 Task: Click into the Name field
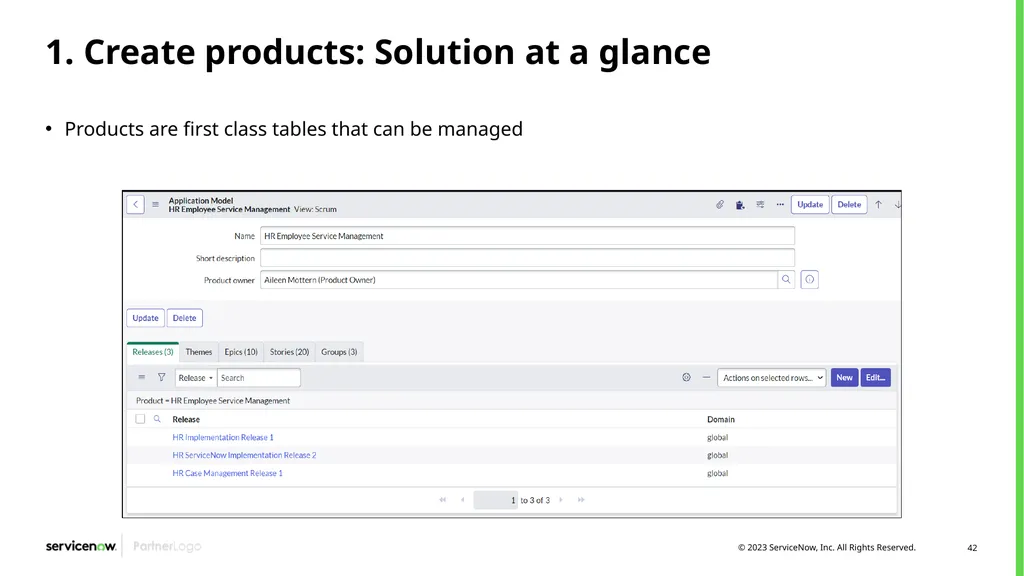527,236
